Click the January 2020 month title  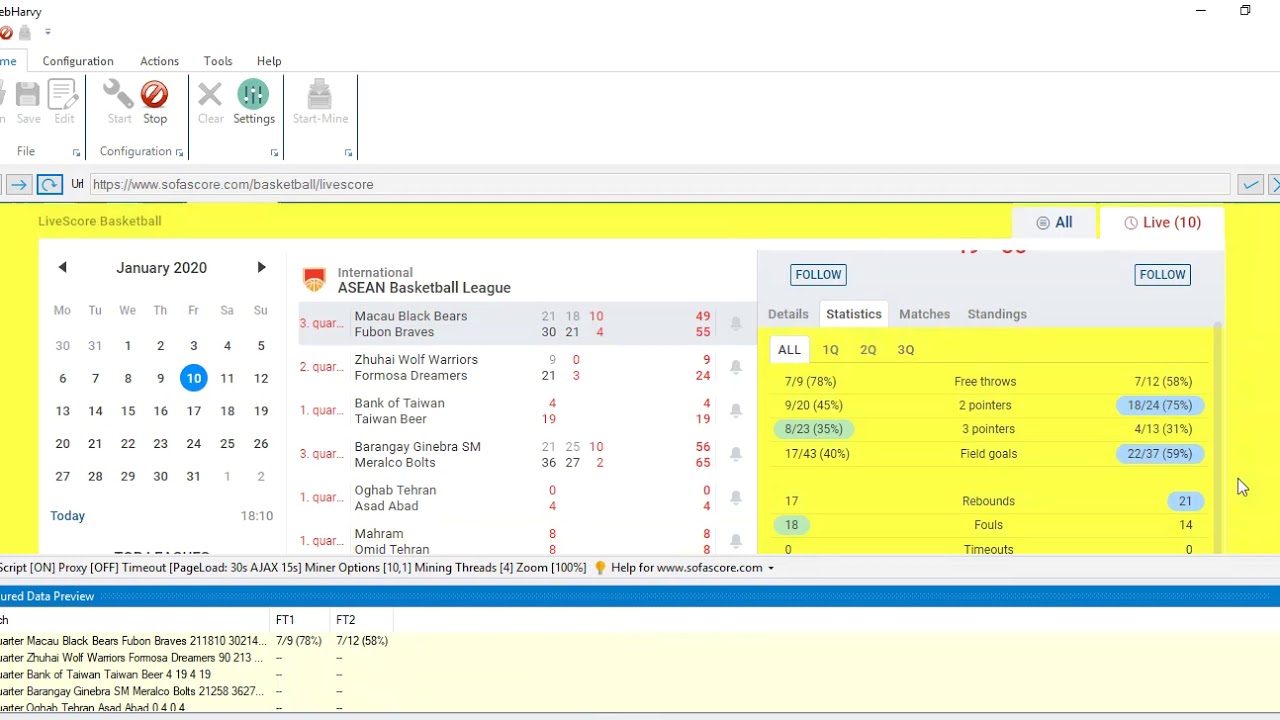pos(161,268)
